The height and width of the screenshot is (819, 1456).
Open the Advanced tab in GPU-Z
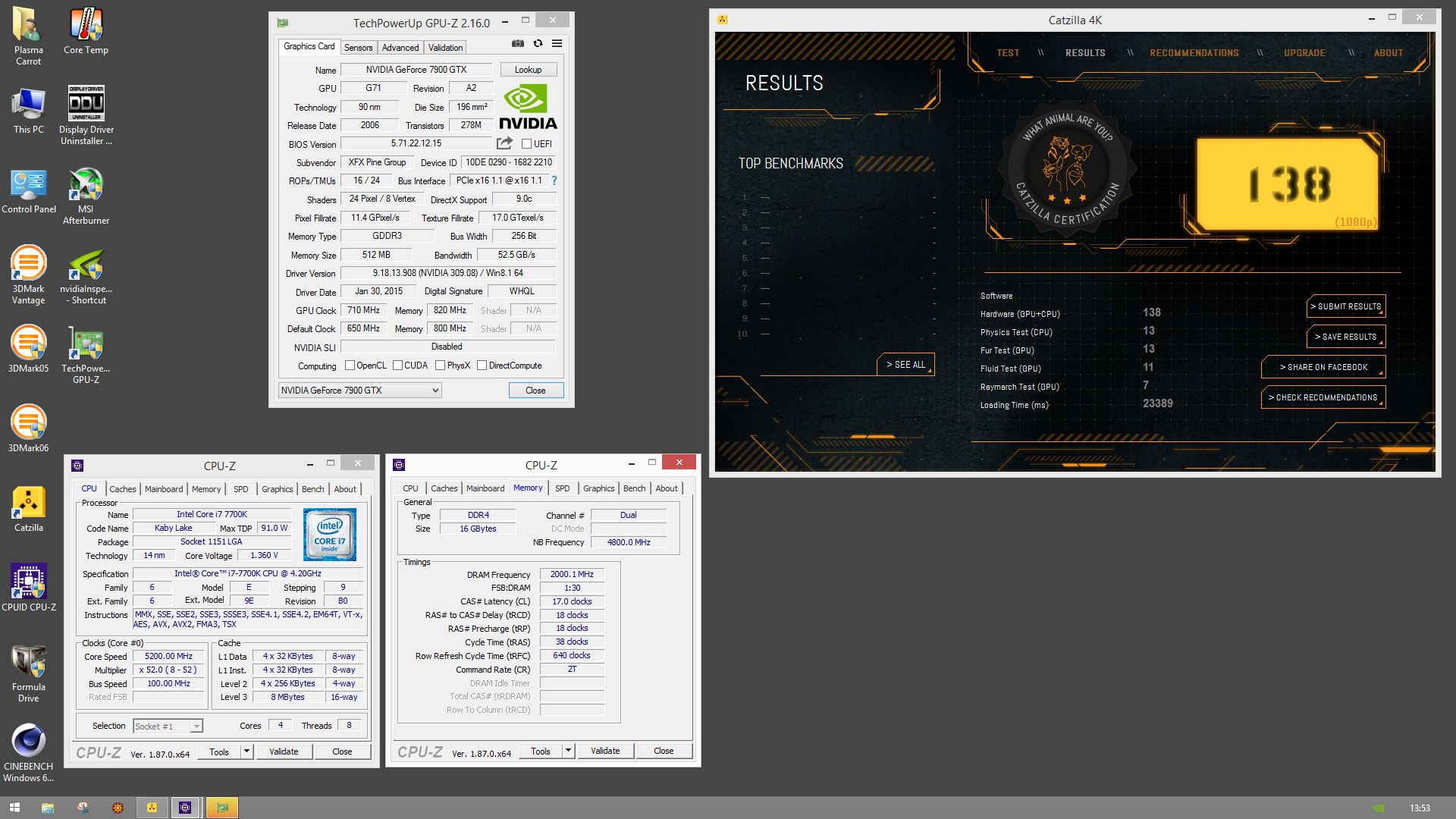400,47
